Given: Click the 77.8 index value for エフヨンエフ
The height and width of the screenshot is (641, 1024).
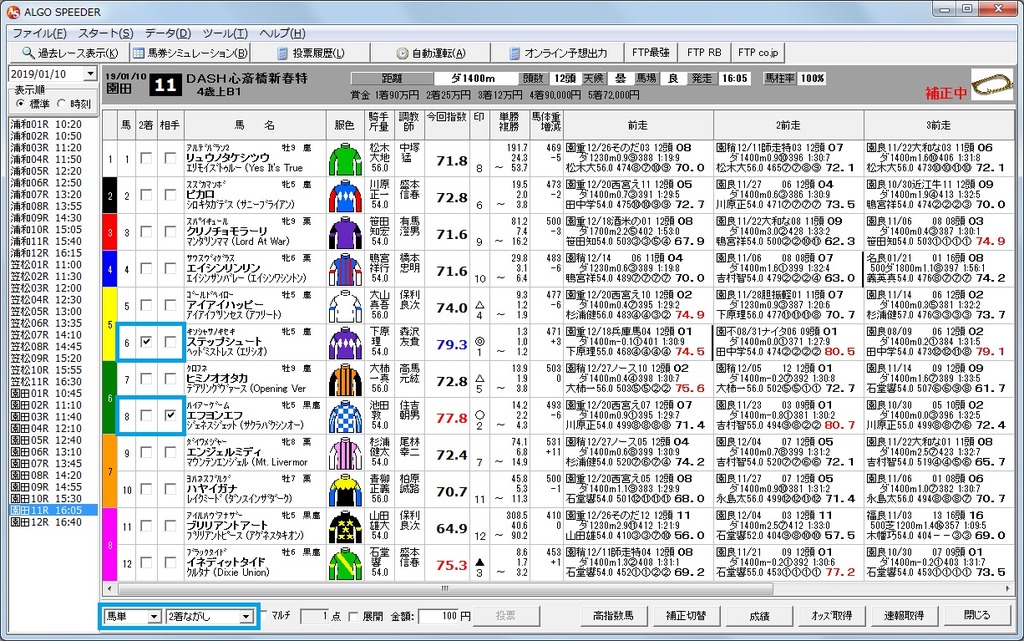Looking at the screenshot, I should [451, 418].
